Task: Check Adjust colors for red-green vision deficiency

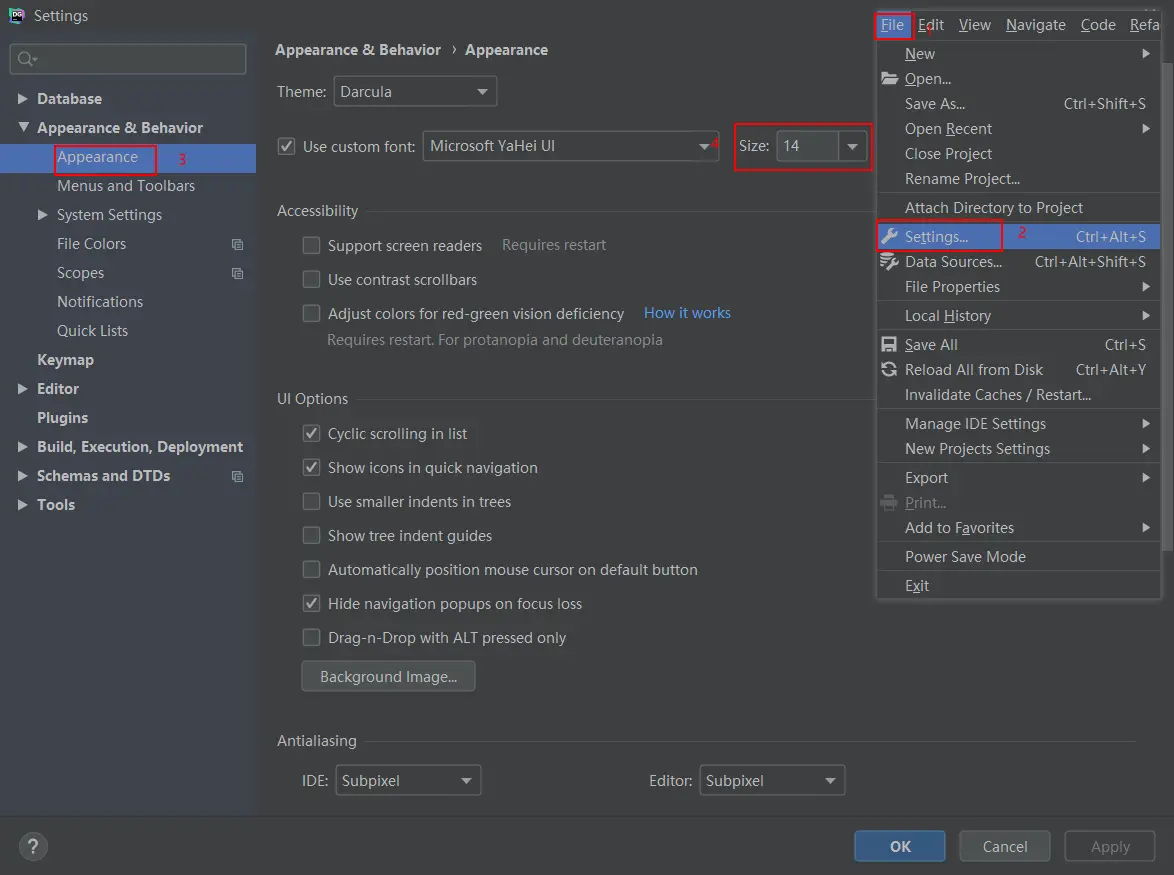Action: 311,314
